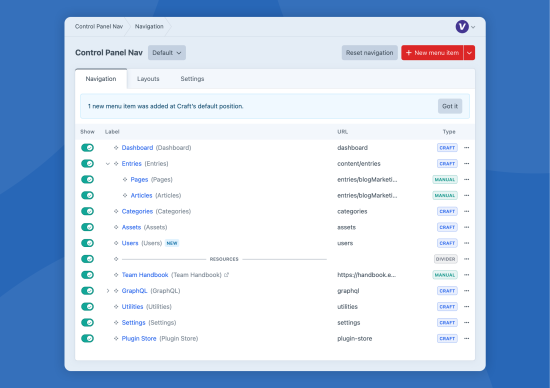The width and height of the screenshot is (550, 388).
Task: Switch to the Navigation tab
Action: tap(101, 79)
